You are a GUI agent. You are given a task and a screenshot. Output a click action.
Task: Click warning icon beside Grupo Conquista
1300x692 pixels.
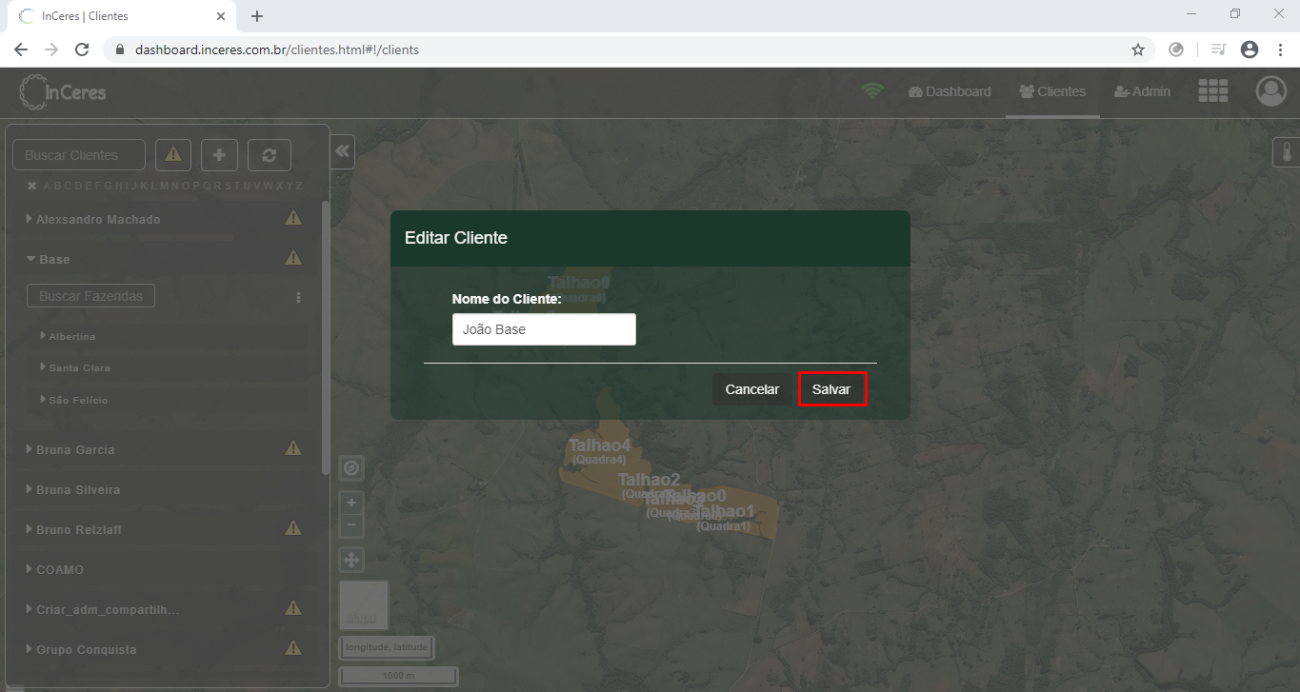click(293, 648)
